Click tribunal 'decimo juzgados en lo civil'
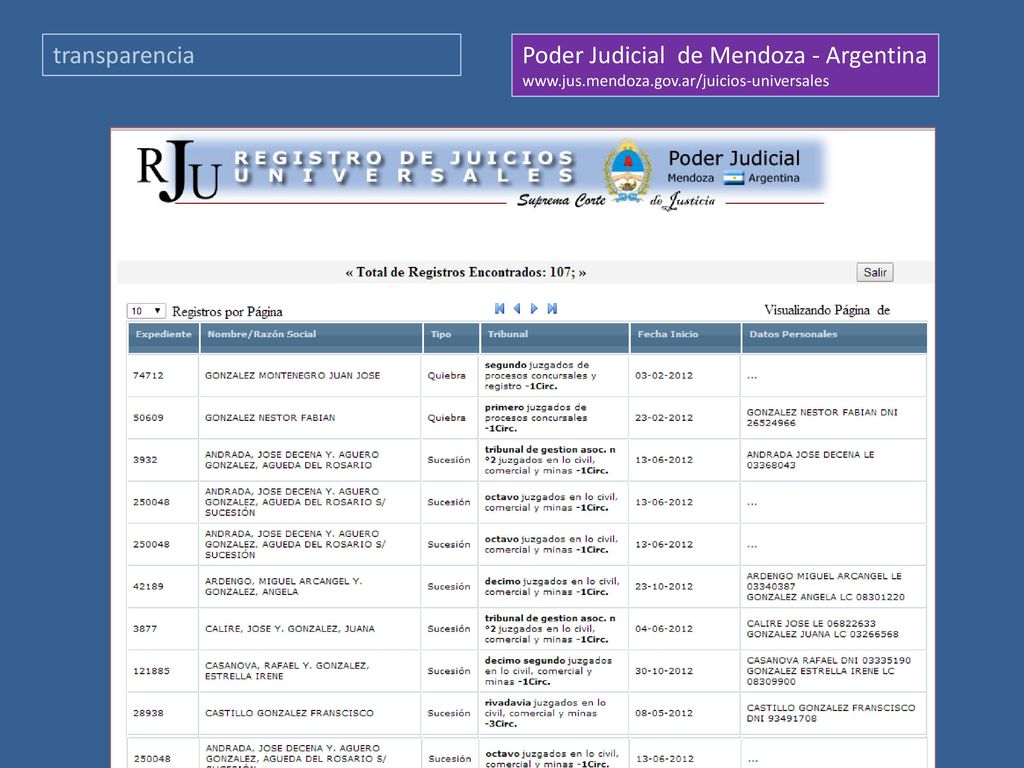 pos(552,586)
